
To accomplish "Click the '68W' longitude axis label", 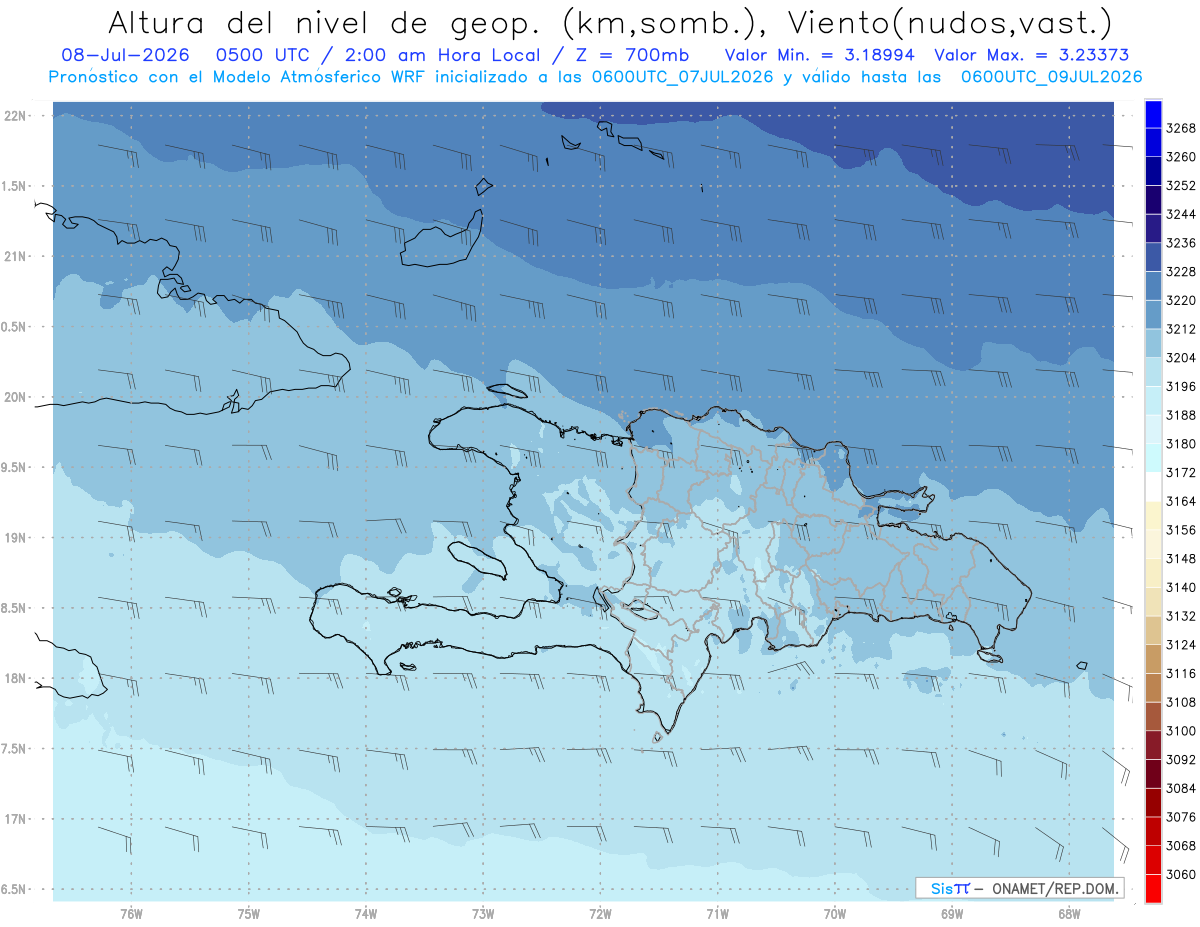I will [x=1069, y=913].
